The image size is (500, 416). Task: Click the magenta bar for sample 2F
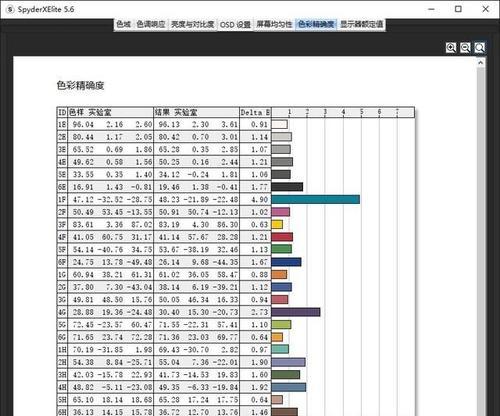[x=281, y=212]
